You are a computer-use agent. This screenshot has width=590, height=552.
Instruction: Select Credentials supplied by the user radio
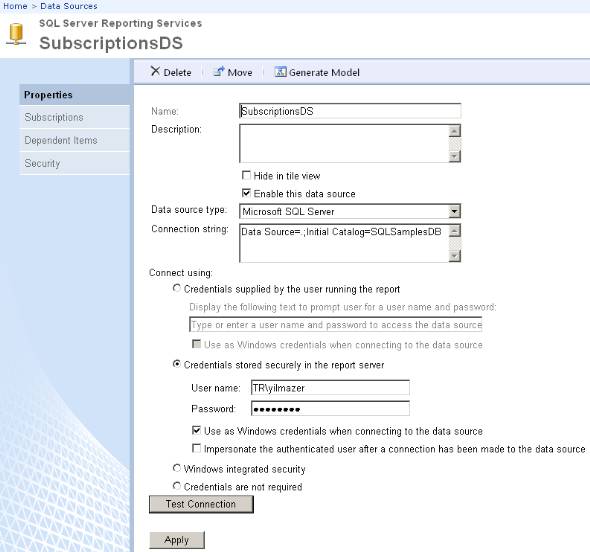176,288
